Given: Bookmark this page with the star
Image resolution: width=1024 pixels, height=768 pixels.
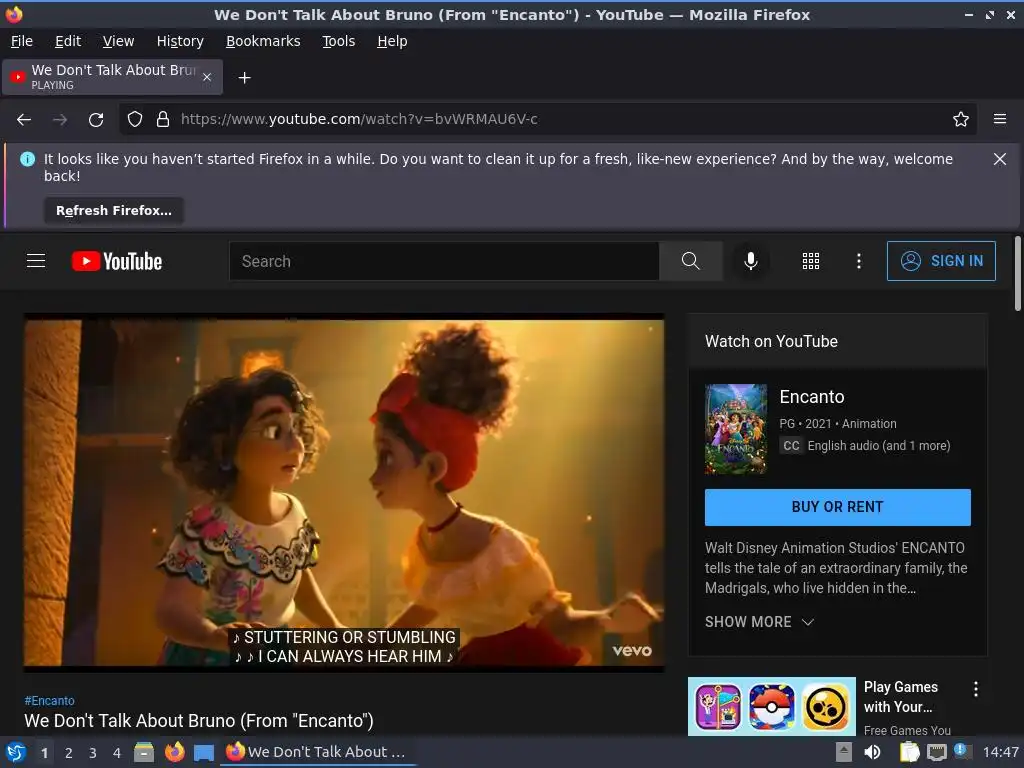Looking at the screenshot, I should point(961,120).
